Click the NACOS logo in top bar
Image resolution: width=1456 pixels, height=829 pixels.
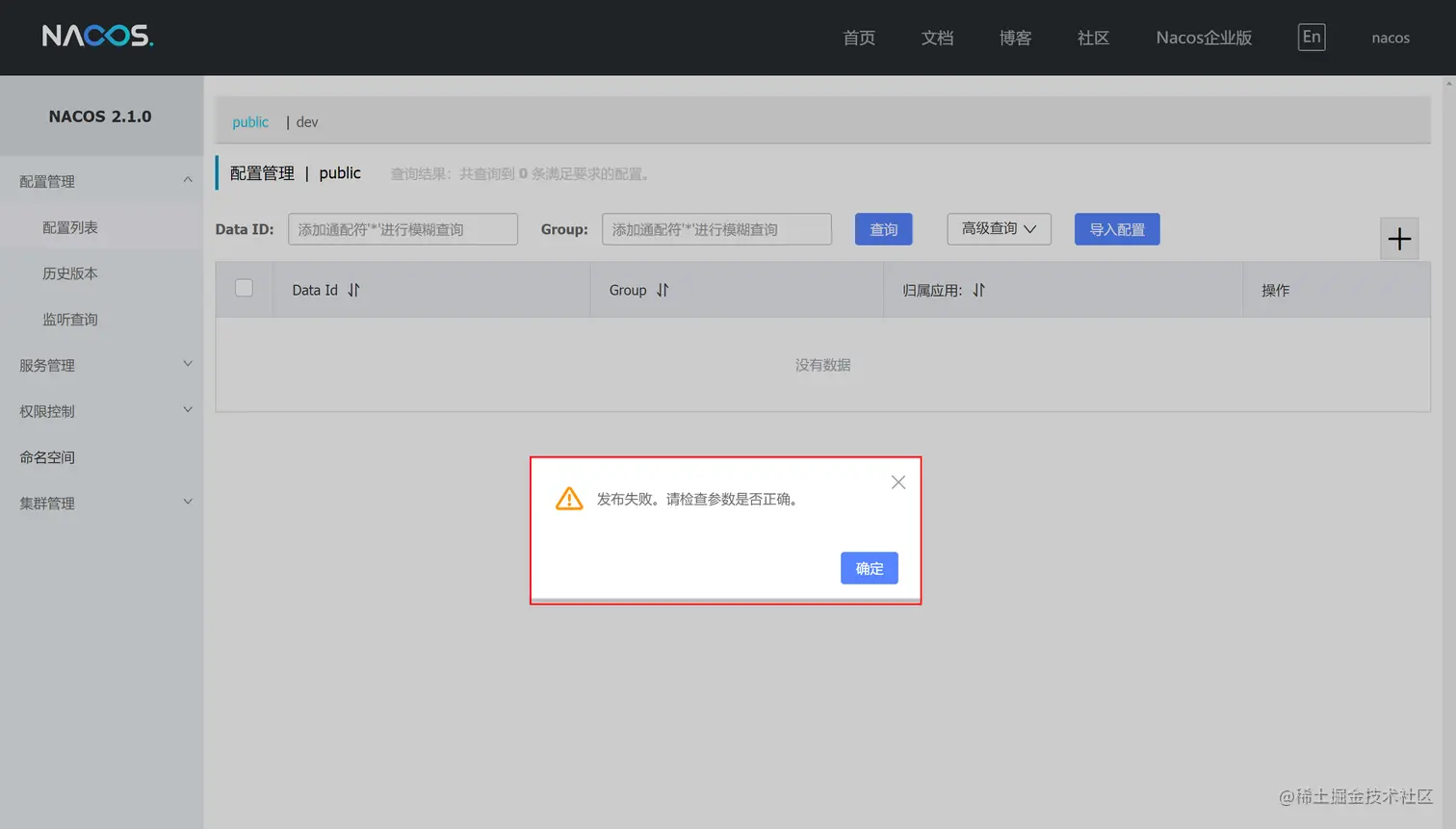(96, 36)
